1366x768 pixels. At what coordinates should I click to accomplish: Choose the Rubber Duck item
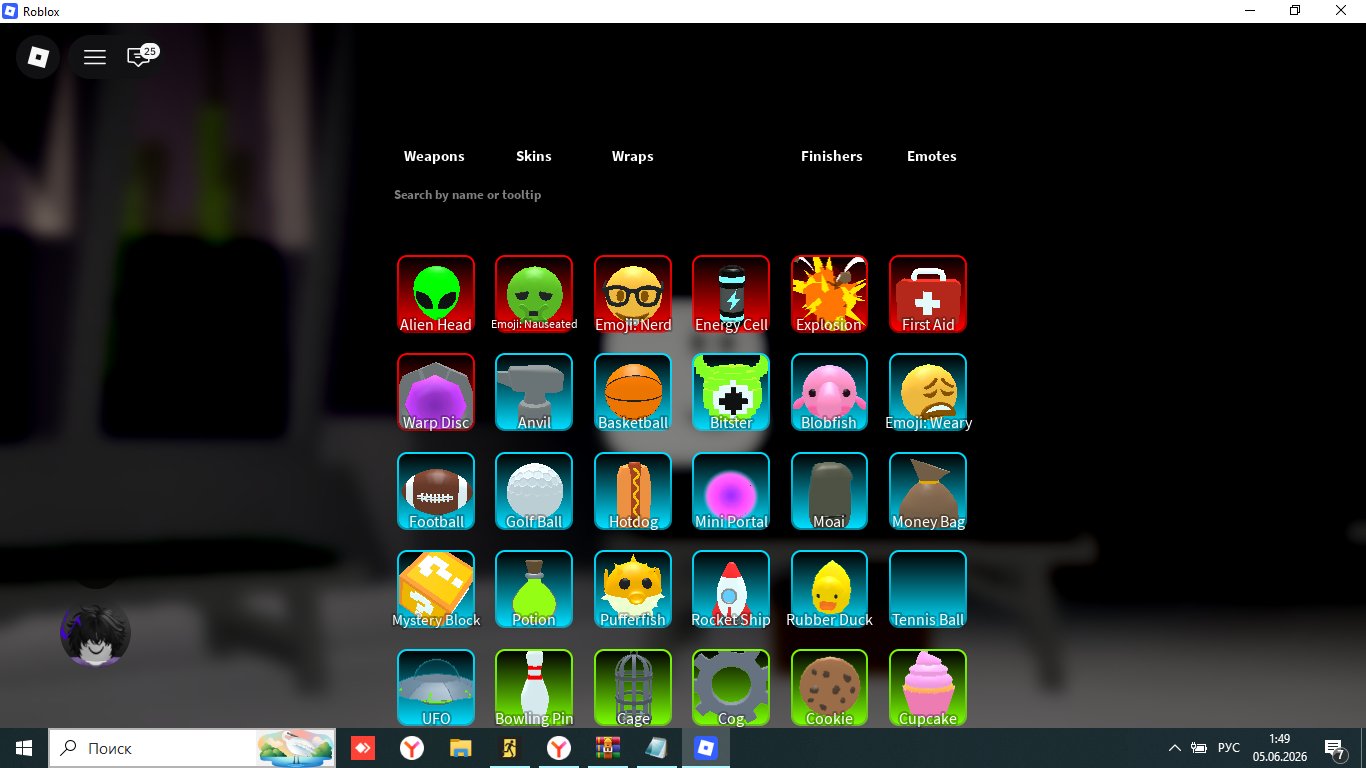[x=830, y=589]
